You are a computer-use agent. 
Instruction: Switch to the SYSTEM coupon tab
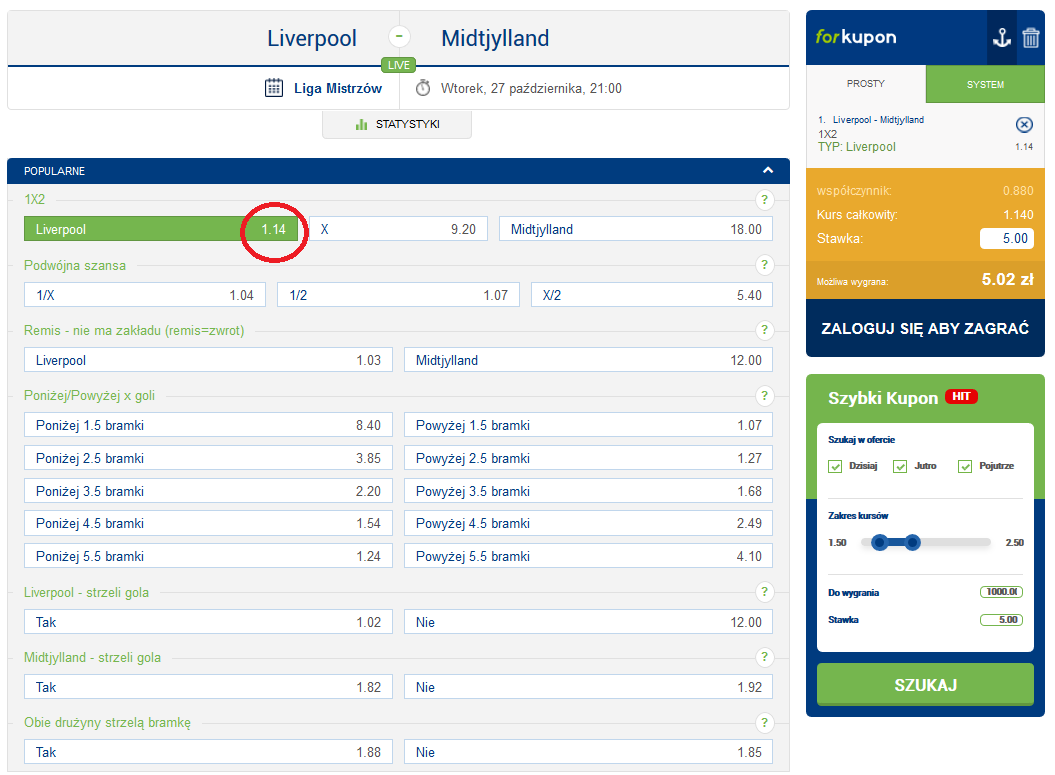[985, 84]
